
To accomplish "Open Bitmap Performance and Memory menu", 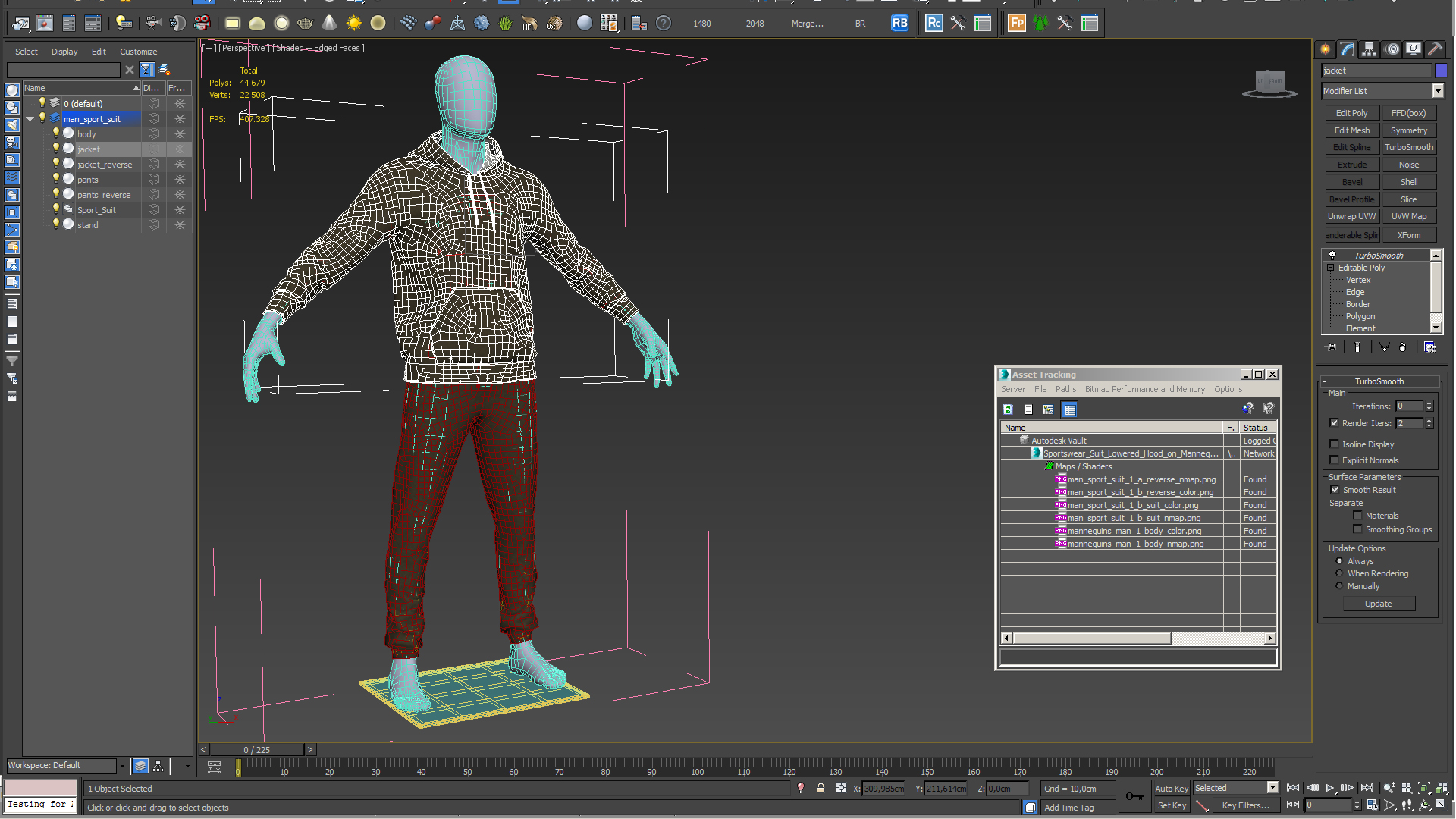I will tap(1144, 389).
